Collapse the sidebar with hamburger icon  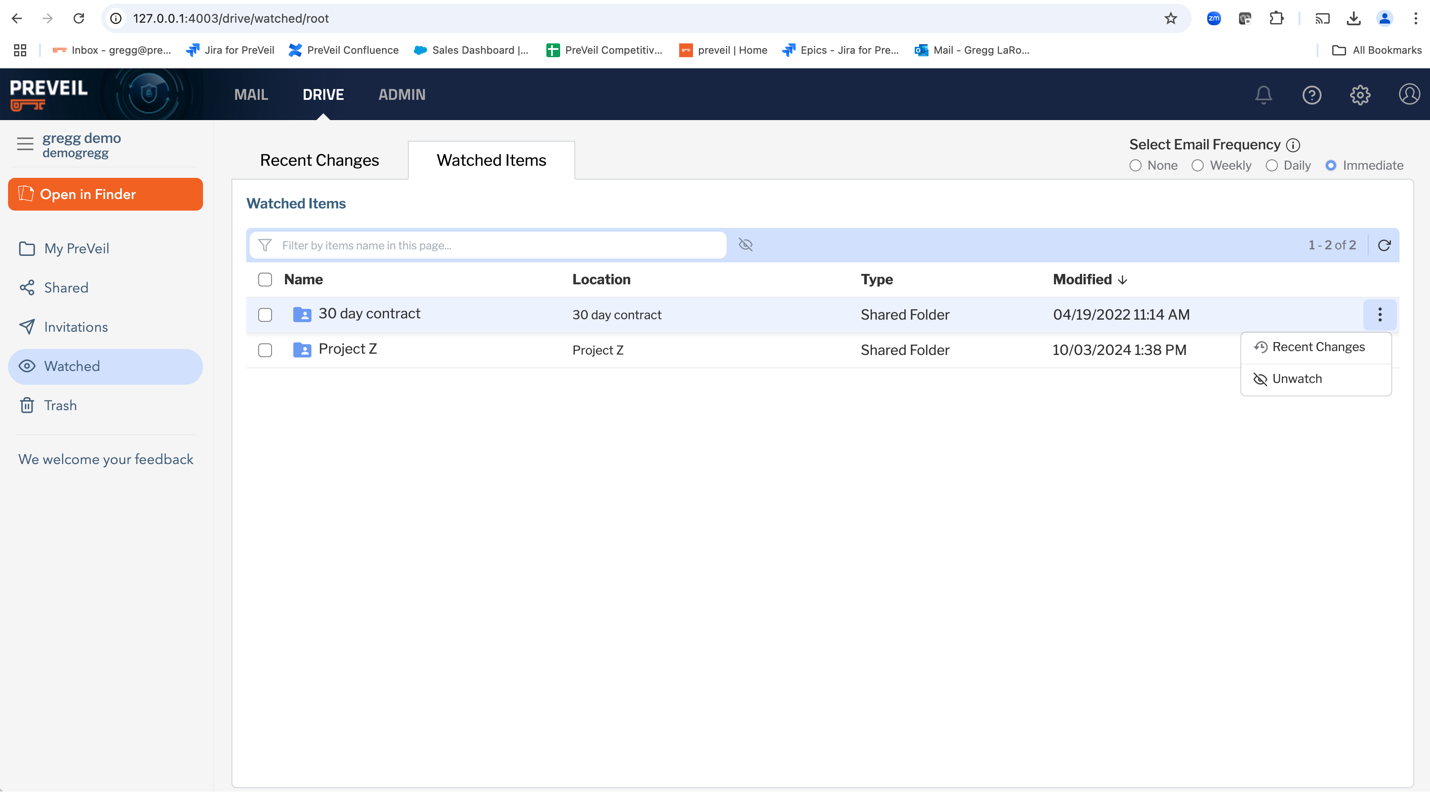tap(25, 144)
